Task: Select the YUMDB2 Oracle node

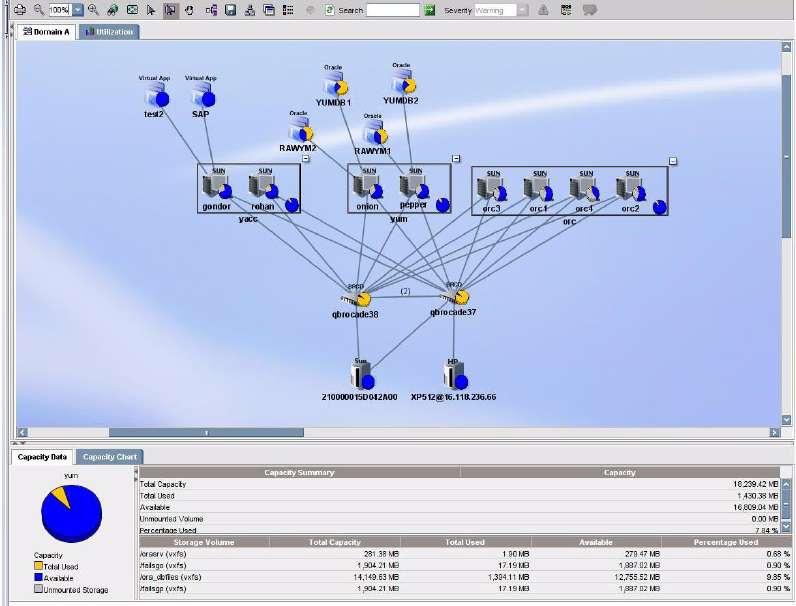Action: pyautogui.click(x=404, y=83)
